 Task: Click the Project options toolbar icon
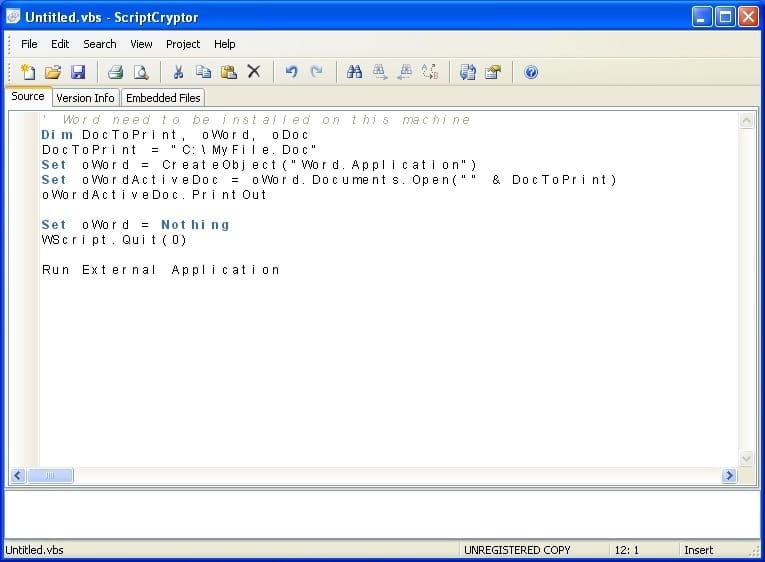pyautogui.click(x=493, y=72)
